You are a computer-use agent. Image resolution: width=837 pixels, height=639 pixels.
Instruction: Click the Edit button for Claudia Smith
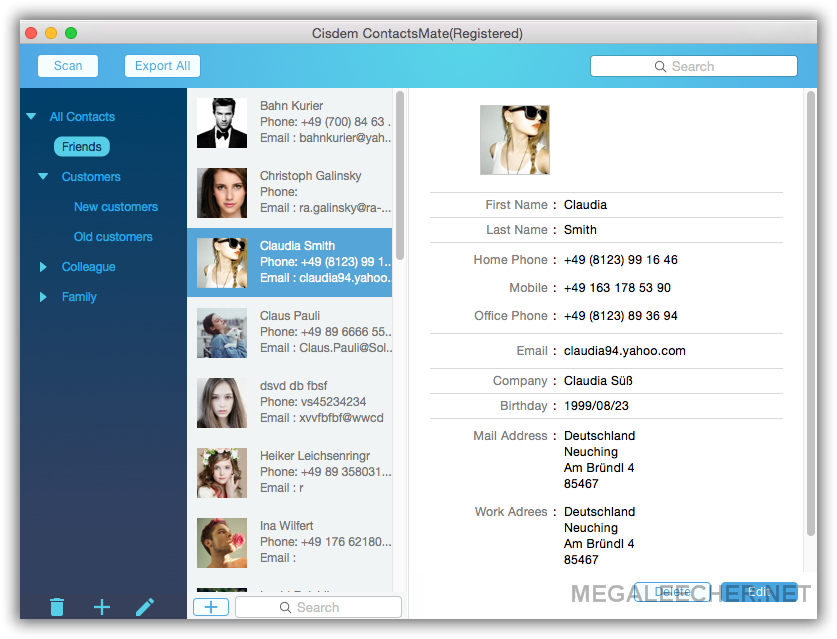pos(759,592)
